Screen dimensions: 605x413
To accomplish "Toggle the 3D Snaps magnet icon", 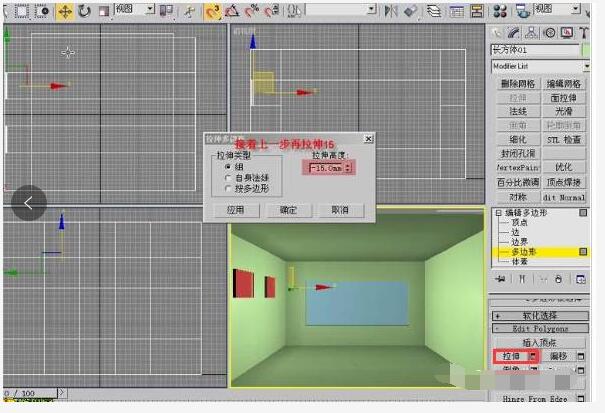I will click(213, 12).
